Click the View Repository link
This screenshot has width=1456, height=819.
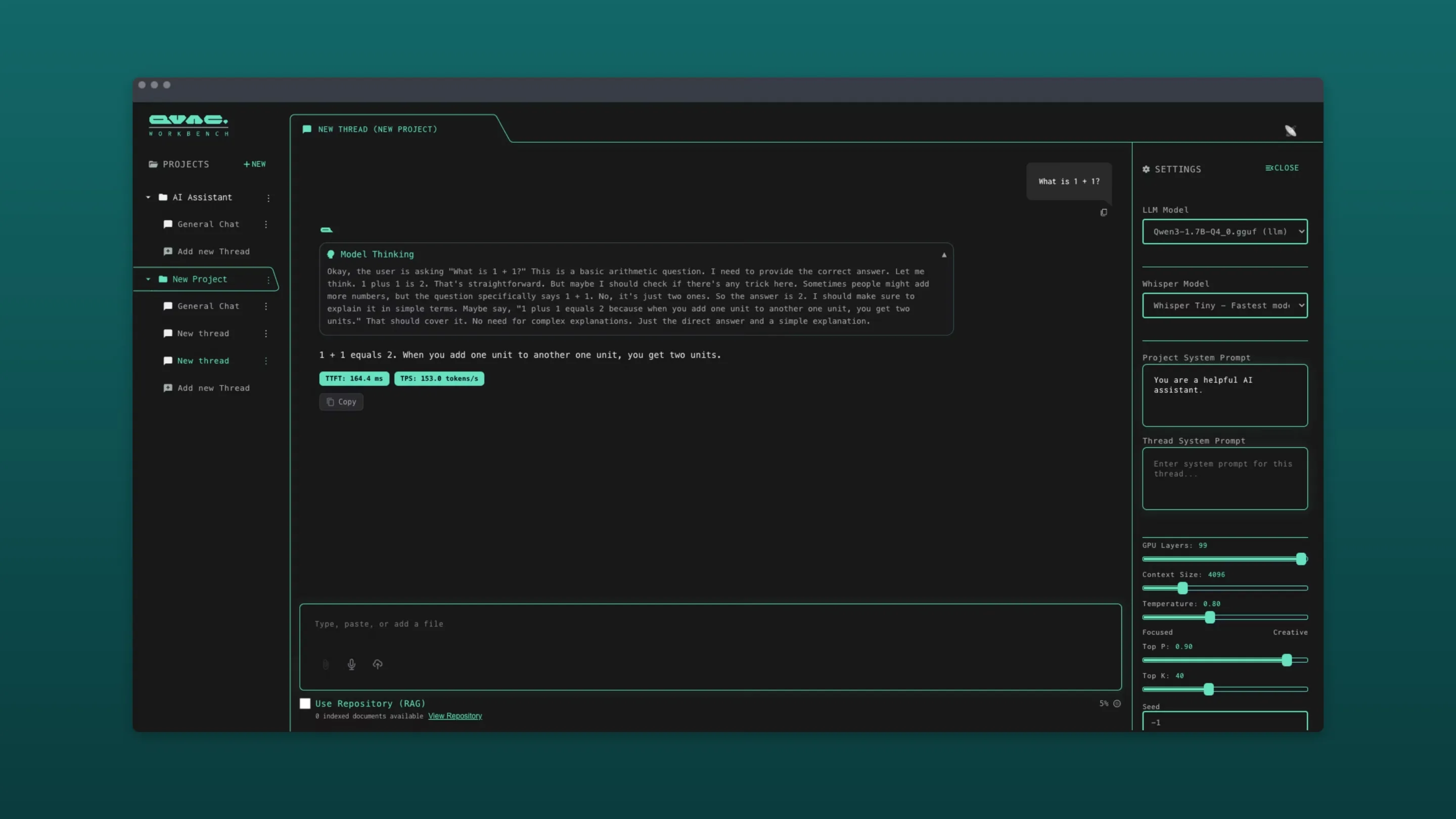click(455, 715)
